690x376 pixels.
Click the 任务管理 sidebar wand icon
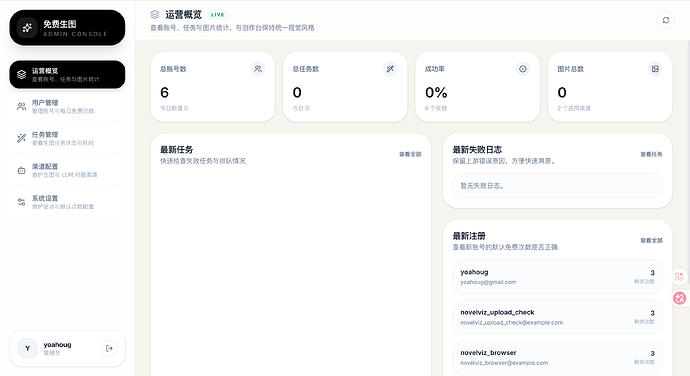[x=21, y=138]
